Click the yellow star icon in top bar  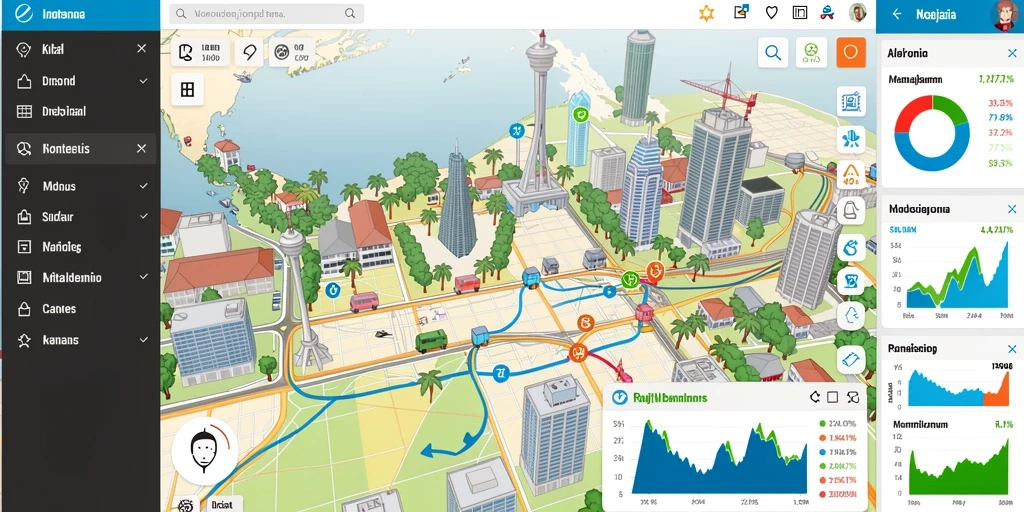[x=707, y=13]
